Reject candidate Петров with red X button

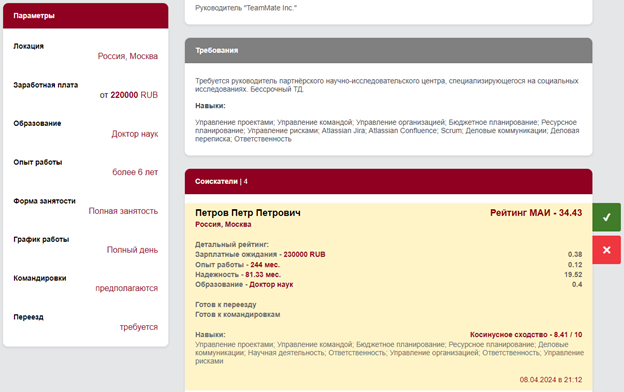[x=606, y=250]
